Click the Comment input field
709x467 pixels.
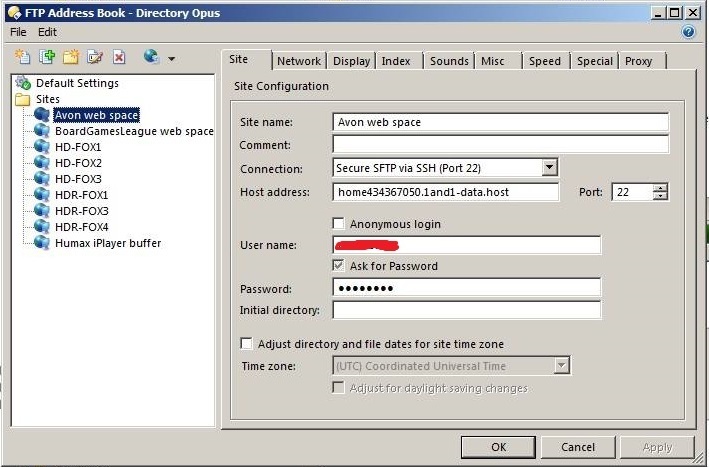pos(500,144)
